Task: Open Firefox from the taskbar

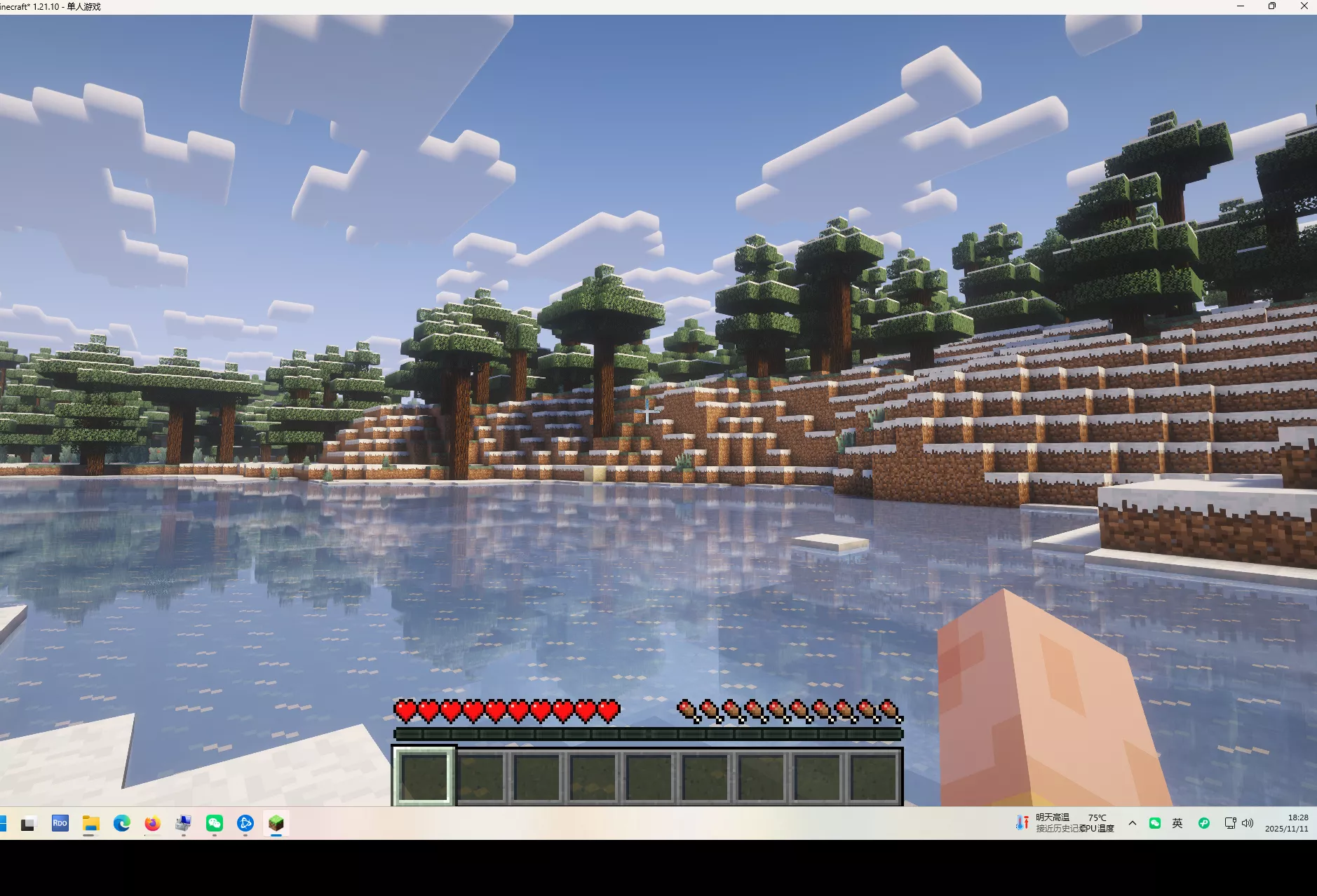Action: [x=152, y=823]
